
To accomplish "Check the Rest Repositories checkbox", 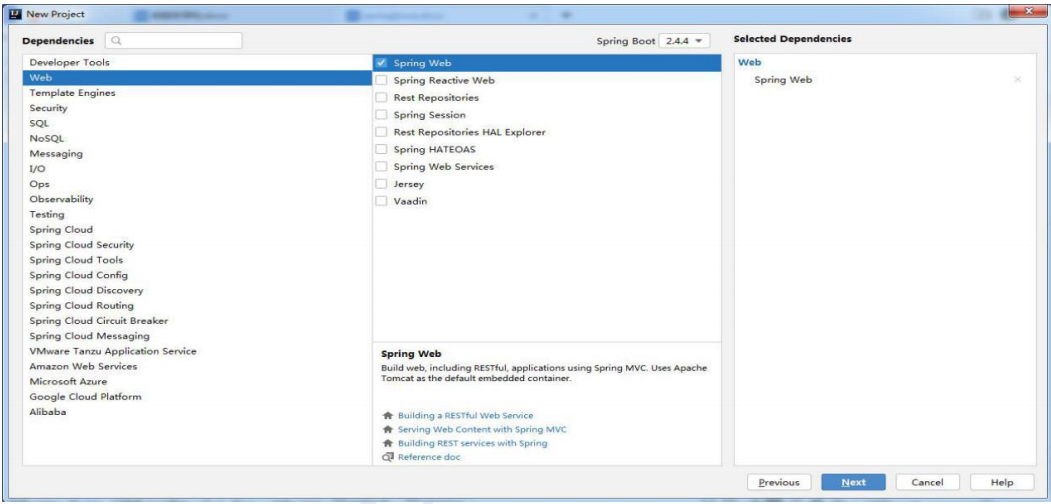I will [381, 98].
